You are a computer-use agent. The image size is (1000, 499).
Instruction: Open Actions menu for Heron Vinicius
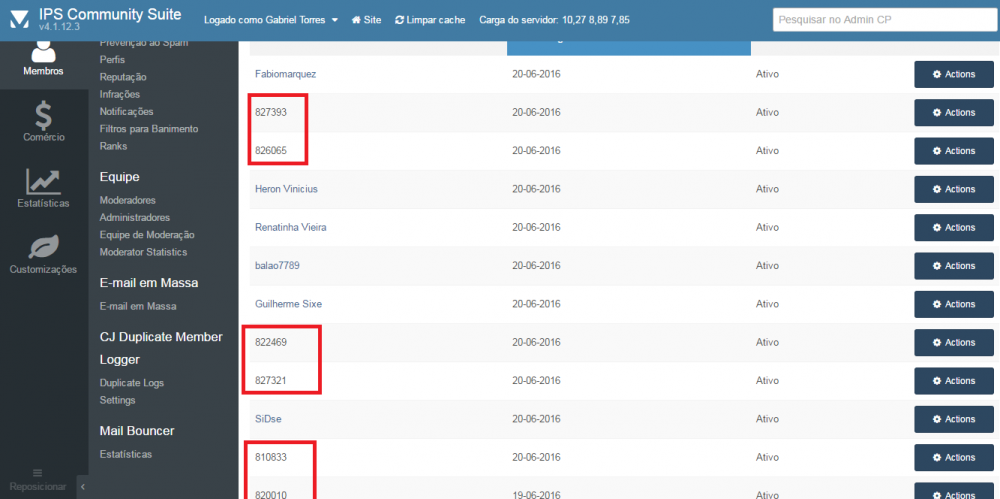coord(953,189)
